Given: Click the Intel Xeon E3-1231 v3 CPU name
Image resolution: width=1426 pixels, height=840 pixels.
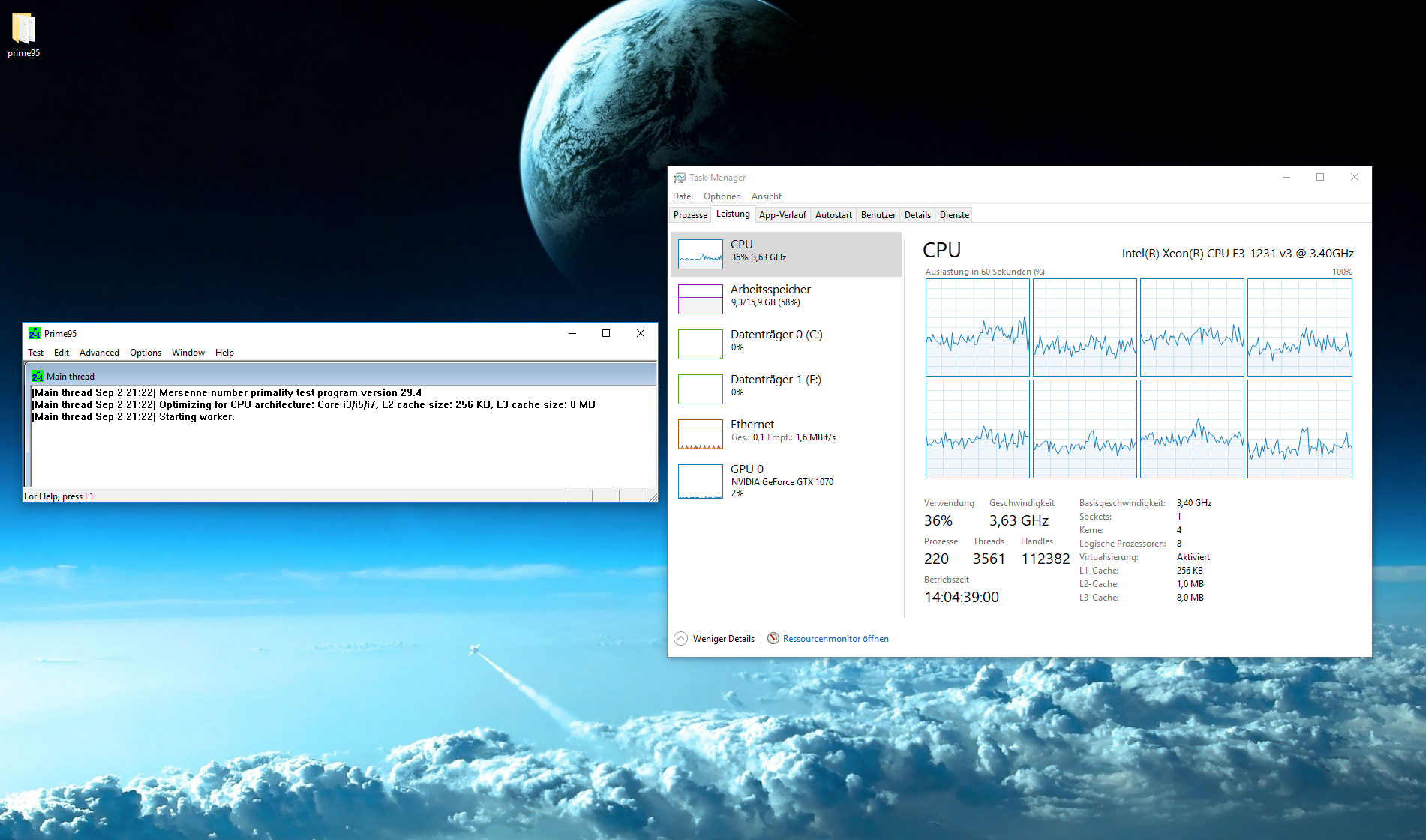Looking at the screenshot, I should click(x=1238, y=253).
